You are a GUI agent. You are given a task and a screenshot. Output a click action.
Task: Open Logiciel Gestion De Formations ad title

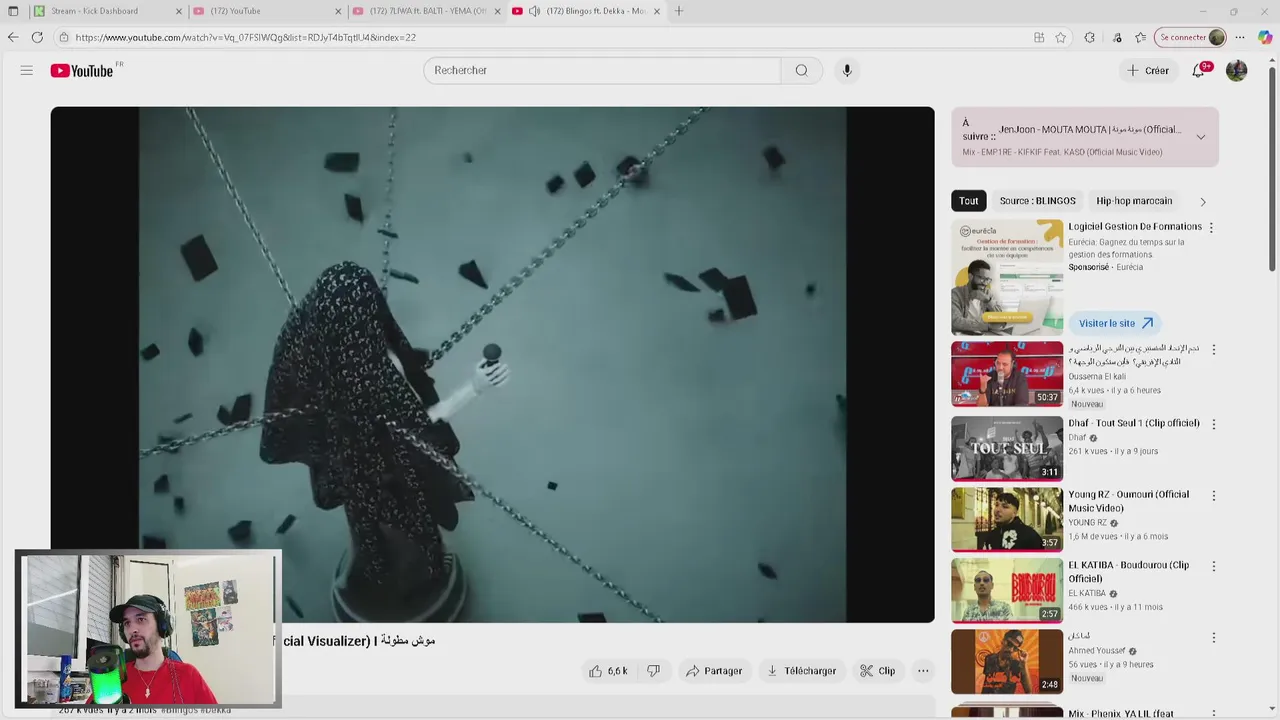[1135, 227]
